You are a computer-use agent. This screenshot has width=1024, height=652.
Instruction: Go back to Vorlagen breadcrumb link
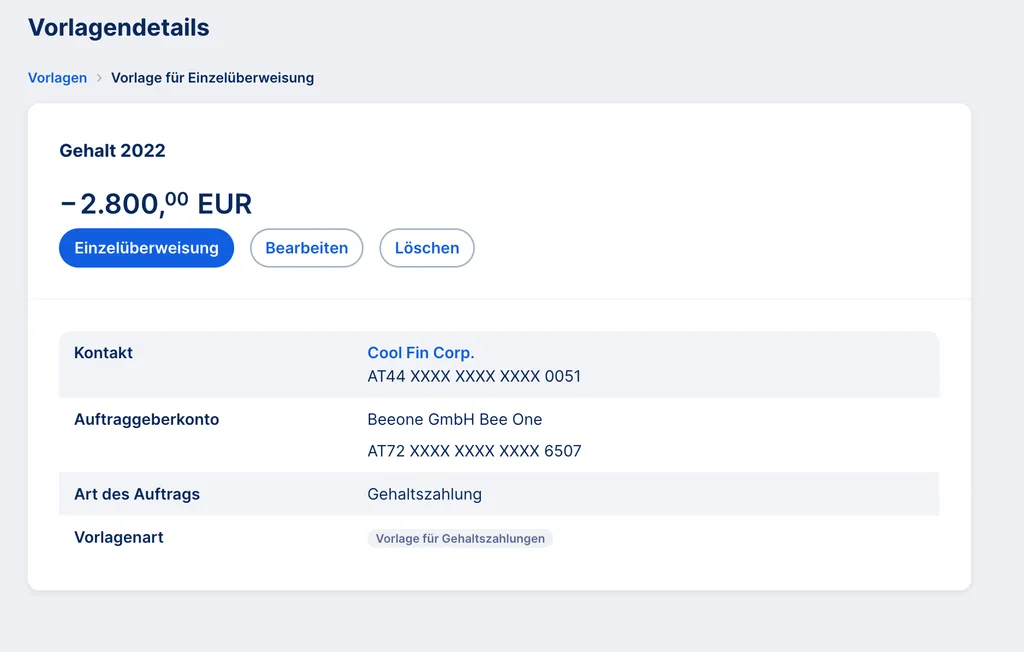coord(57,78)
